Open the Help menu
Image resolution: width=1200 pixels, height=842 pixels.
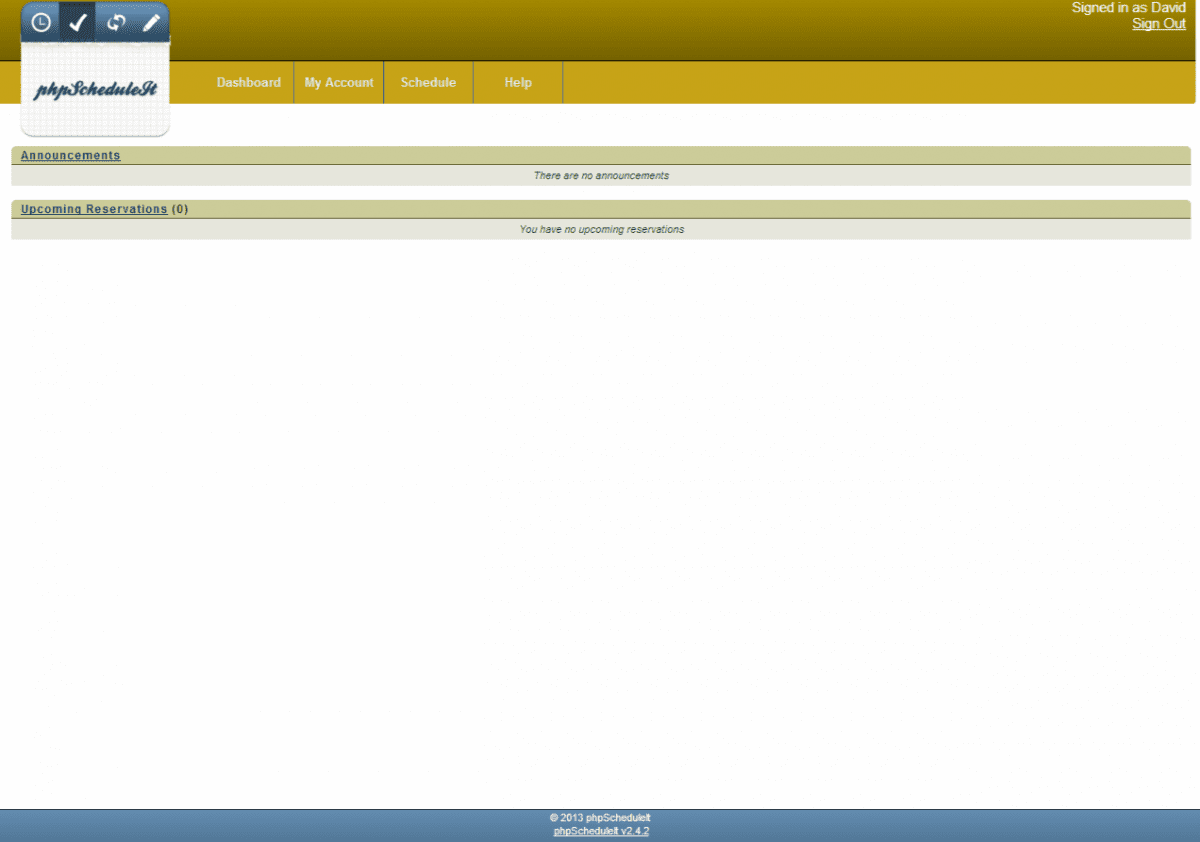coord(518,83)
